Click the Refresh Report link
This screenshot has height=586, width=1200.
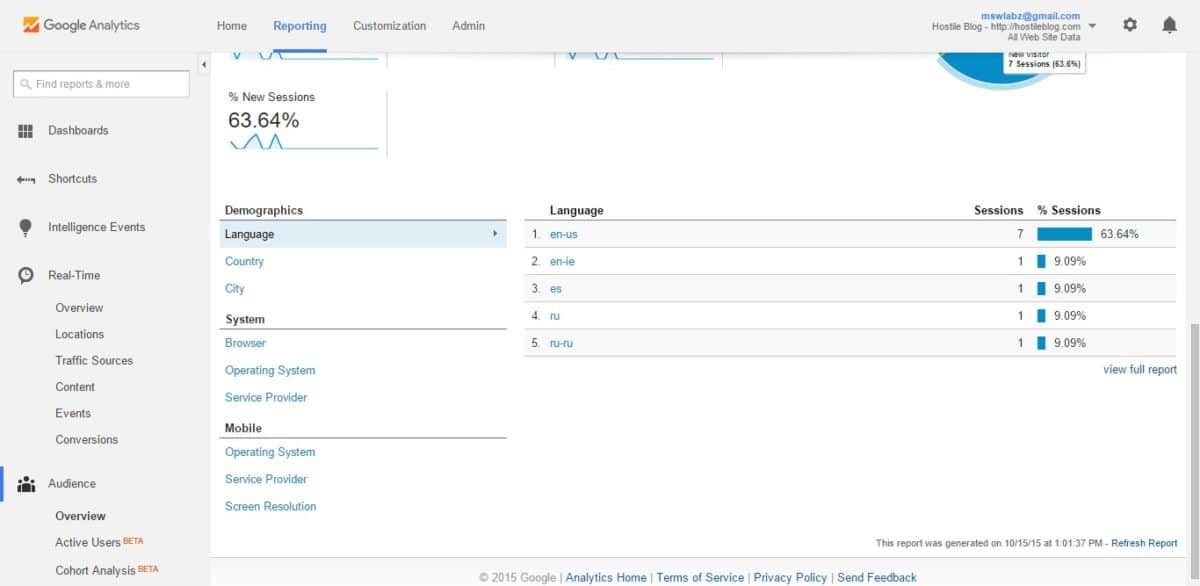[1144, 543]
